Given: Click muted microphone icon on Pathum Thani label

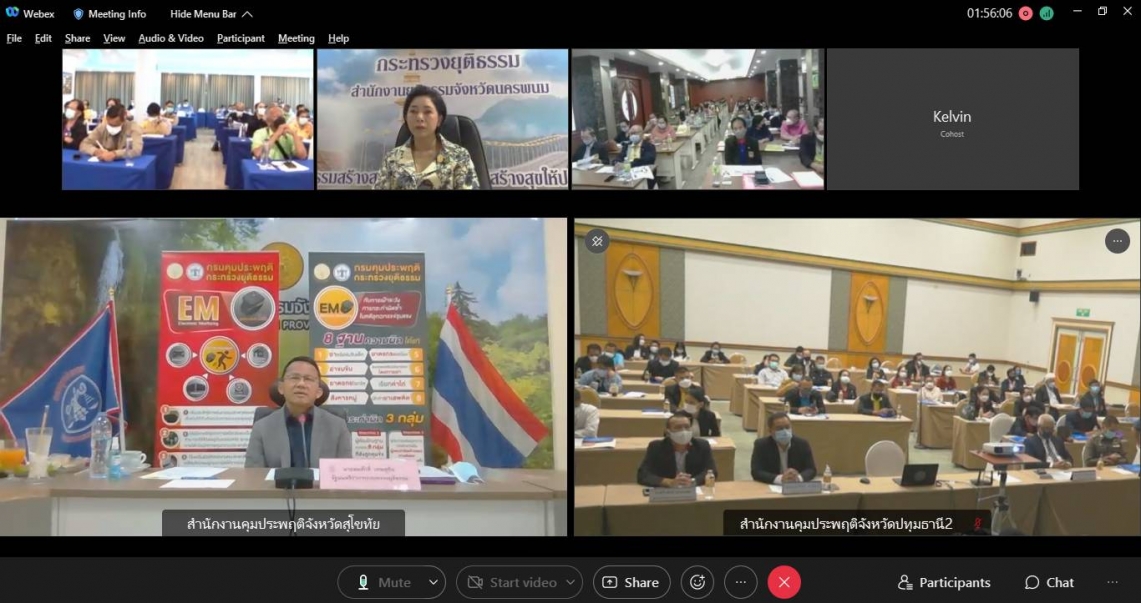Looking at the screenshot, I should coord(977,524).
